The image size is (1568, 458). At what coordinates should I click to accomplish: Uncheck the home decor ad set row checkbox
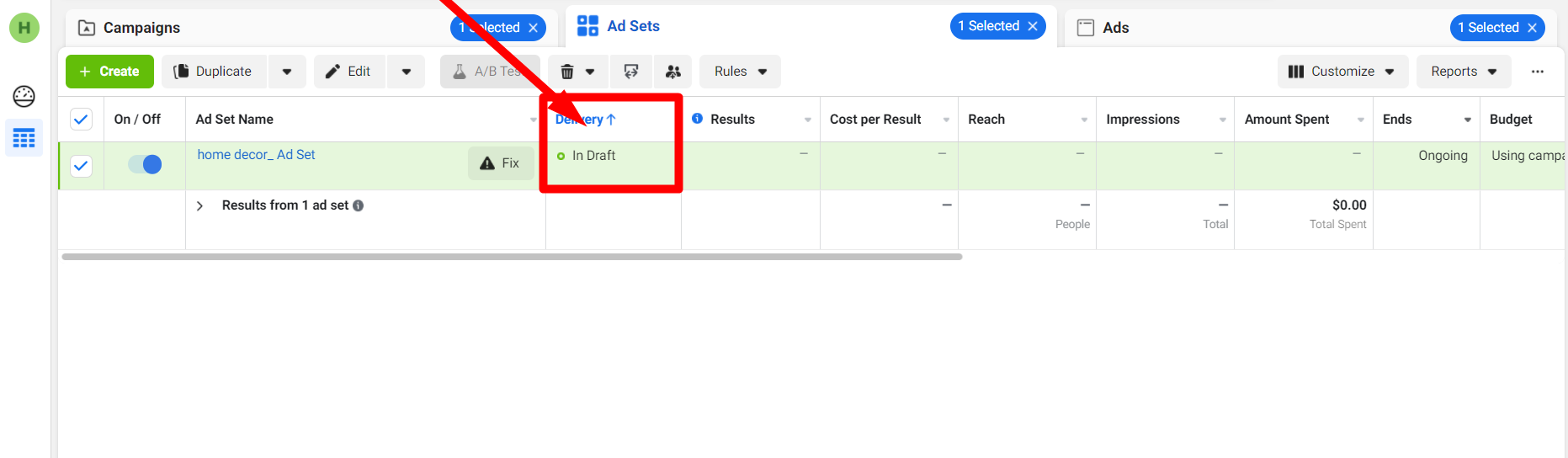point(81,166)
